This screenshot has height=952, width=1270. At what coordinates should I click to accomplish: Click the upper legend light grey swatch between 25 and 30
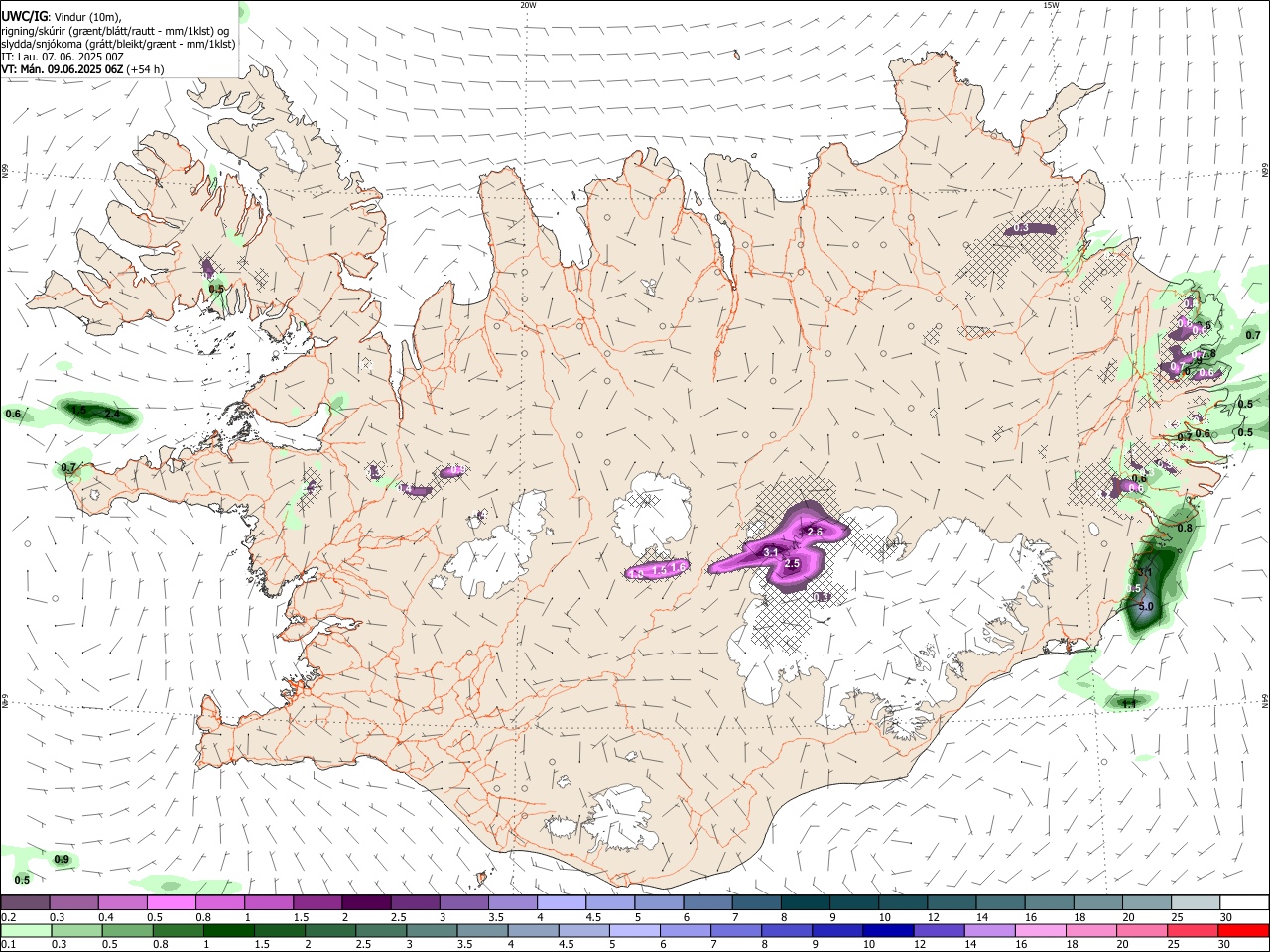[1195, 903]
